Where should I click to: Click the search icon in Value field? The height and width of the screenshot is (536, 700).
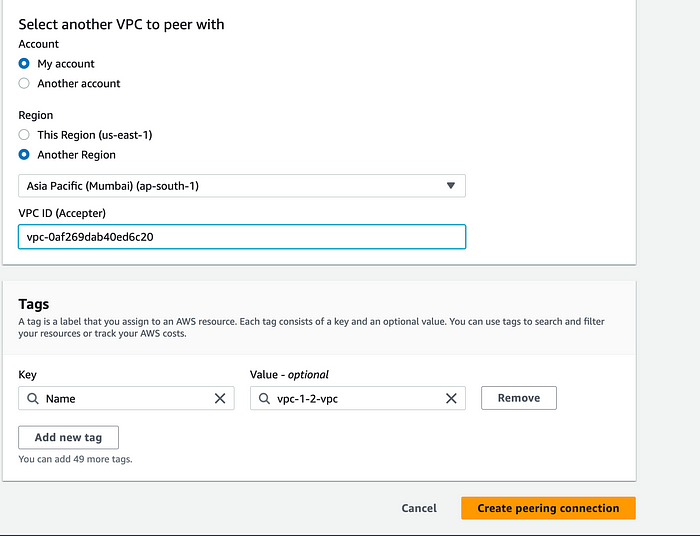tap(264, 398)
